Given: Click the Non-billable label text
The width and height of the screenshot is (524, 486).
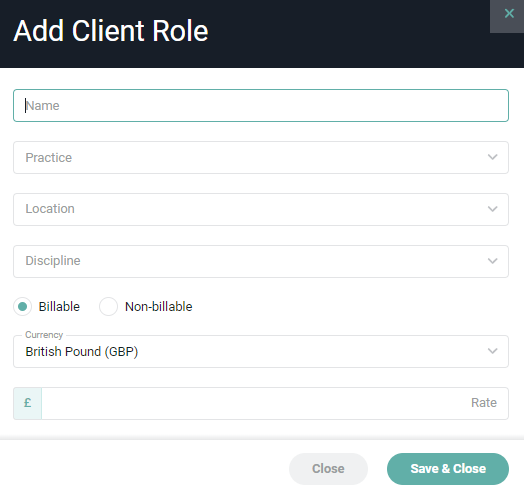Looking at the screenshot, I should tap(158, 307).
